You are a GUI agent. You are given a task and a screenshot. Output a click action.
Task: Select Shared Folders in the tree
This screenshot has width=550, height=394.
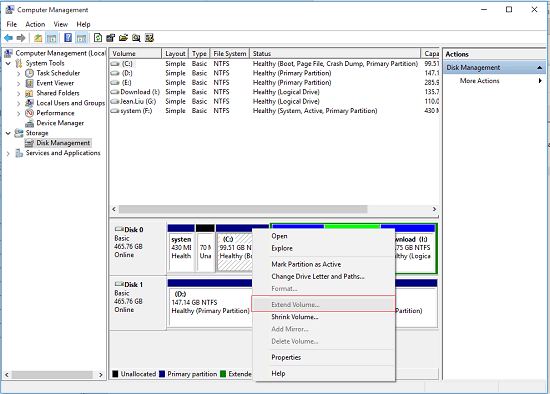58,93
